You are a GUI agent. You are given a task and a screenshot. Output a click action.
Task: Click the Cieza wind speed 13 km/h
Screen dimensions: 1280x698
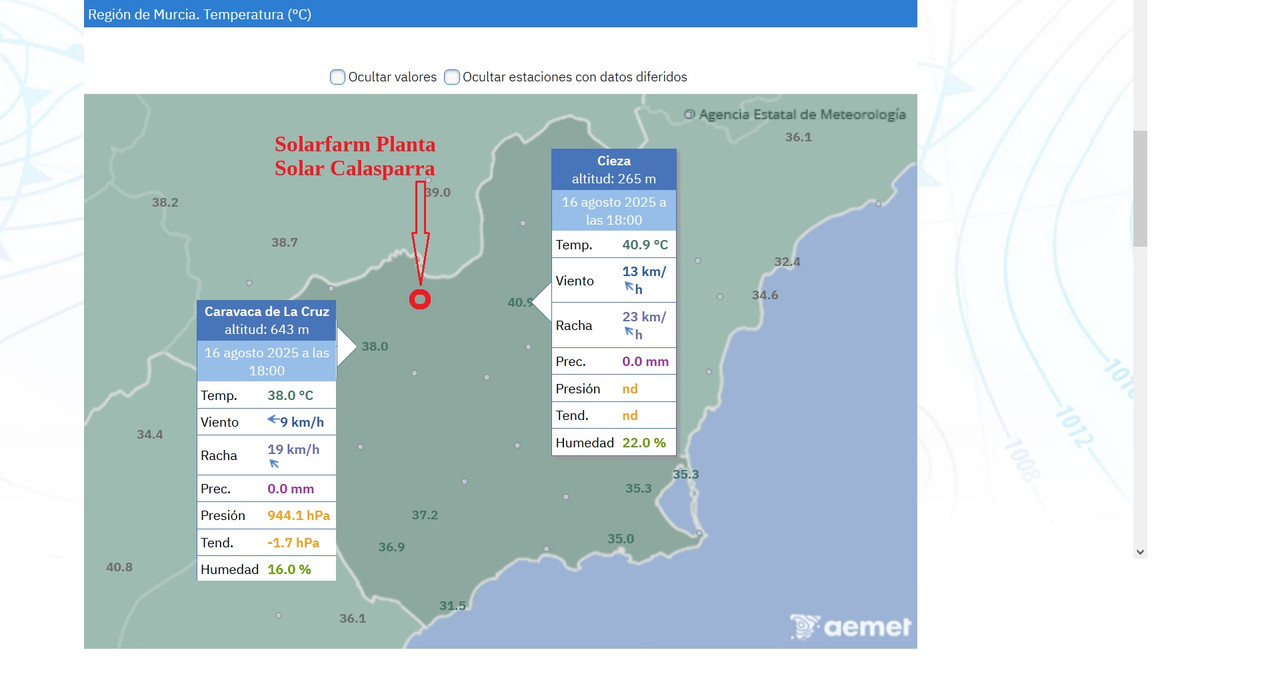pos(644,280)
